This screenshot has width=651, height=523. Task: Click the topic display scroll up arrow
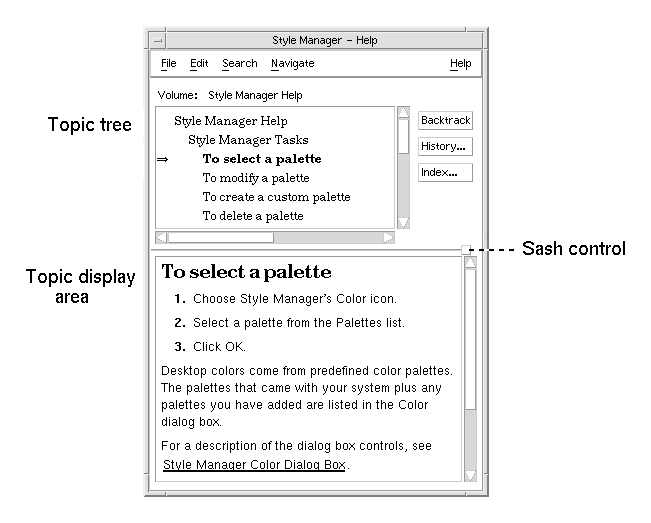[470, 263]
